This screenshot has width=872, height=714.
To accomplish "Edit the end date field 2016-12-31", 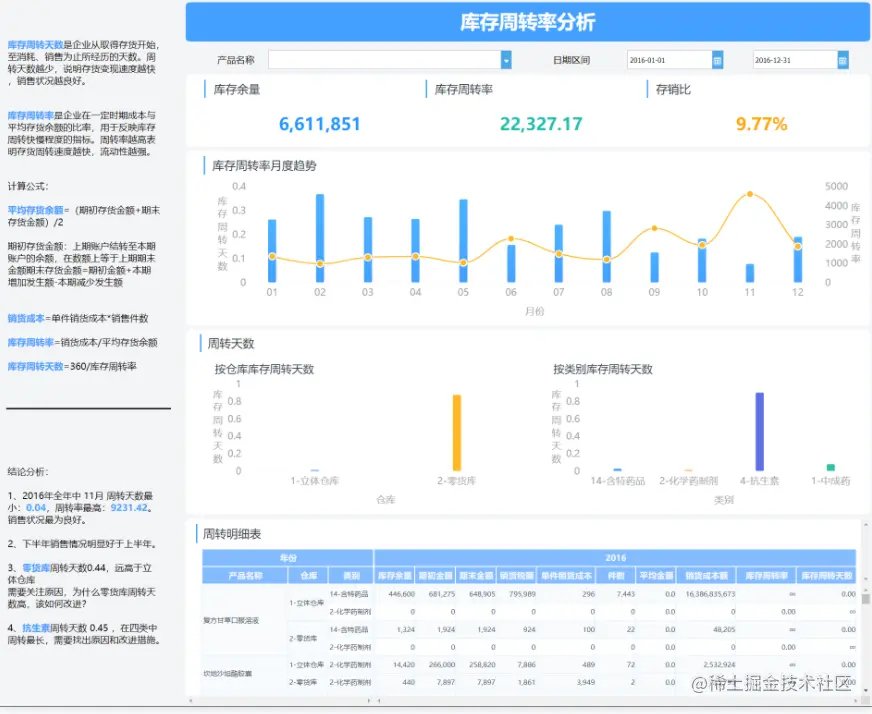I will click(x=795, y=60).
